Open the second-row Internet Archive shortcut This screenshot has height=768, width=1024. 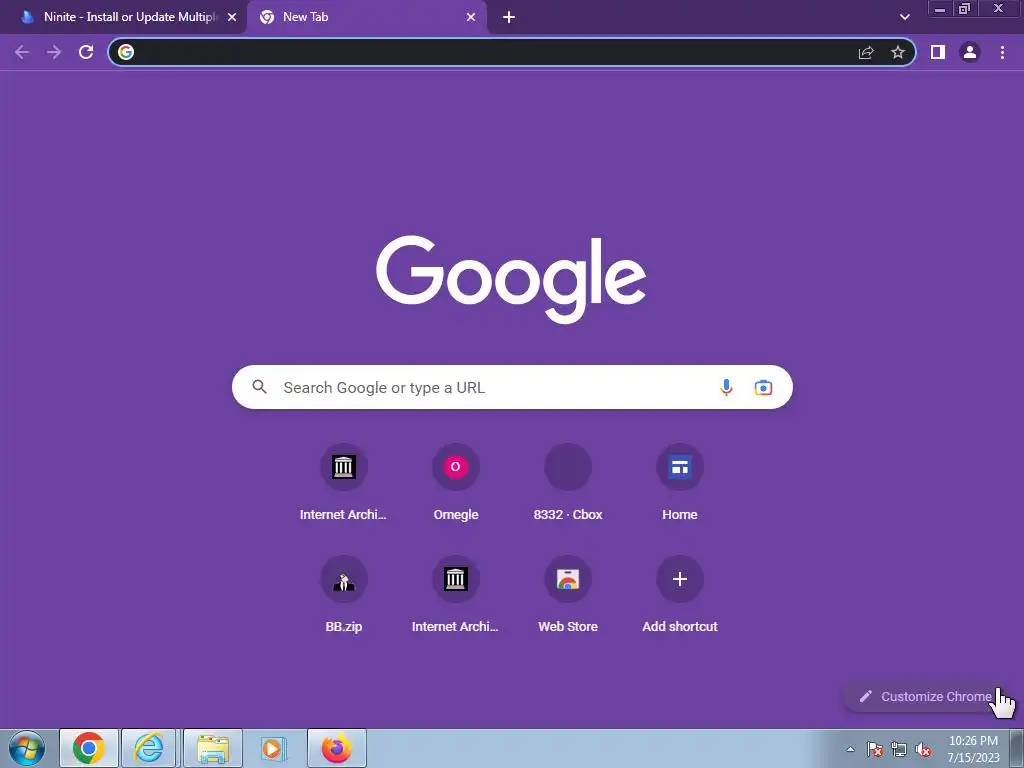(x=455, y=595)
